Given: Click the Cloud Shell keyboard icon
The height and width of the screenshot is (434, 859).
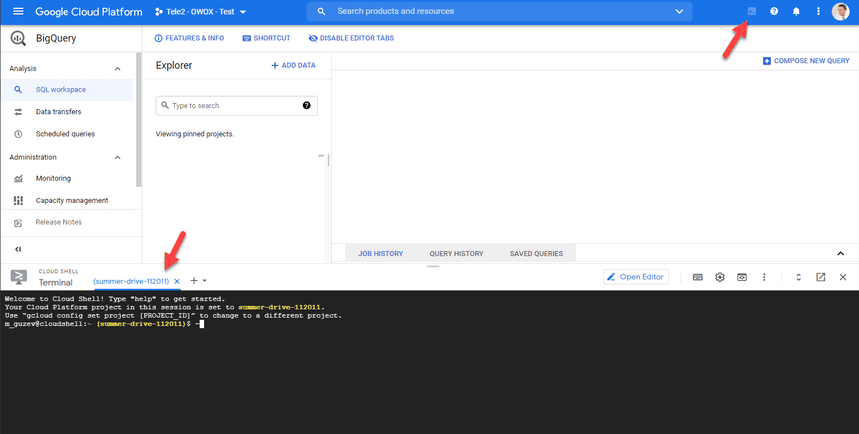Looking at the screenshot, I should coord(697,277).
